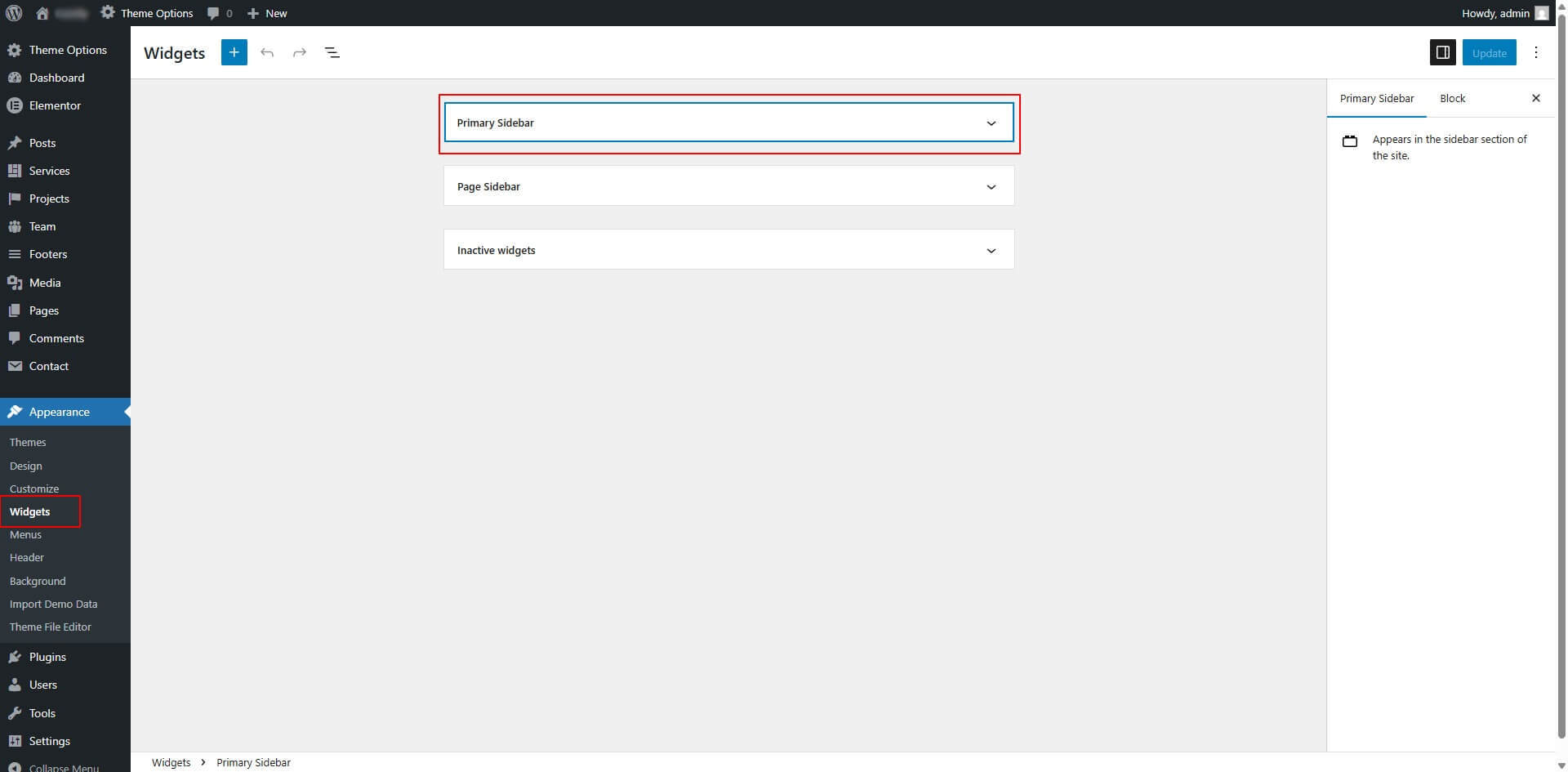Click the WordPress logo in admin bar
Screen dimensions: 1568x772
pyautogui.click(x=14, y=13)
